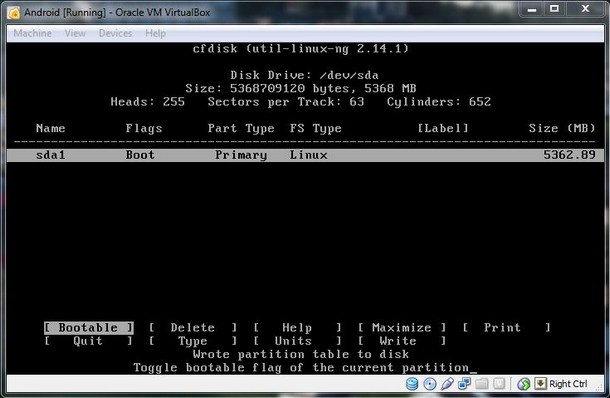This screenshot has height=398, width=610.
Task: Click the Toggle bootable flag hint line
Action: click(x=301, y=368)
